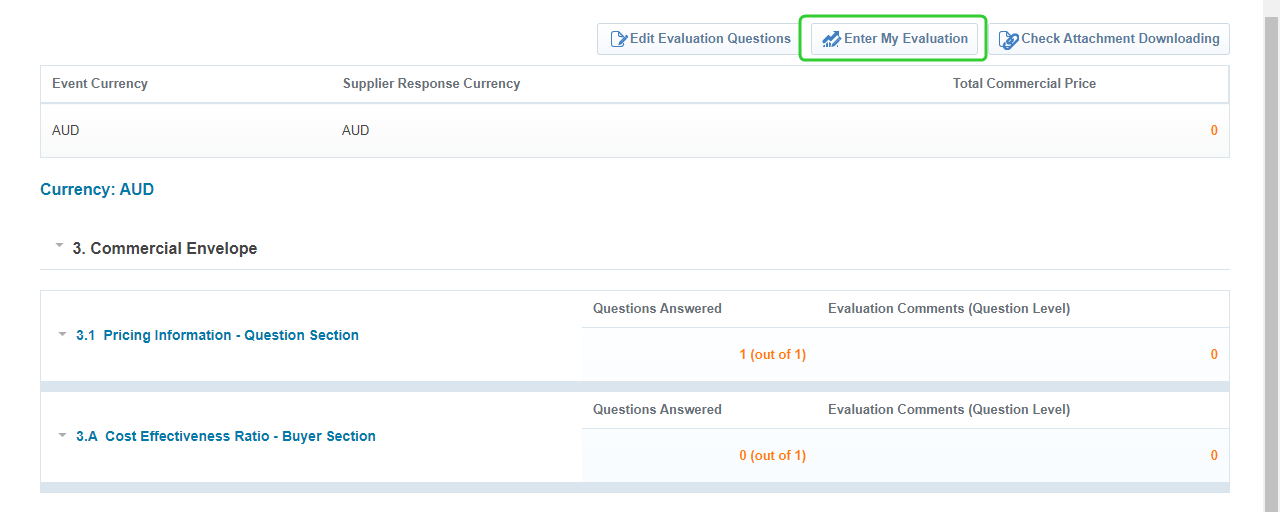Viewport: 1280px width, 512px height.
Task: Click the link icon on Check Attachment Downloading
Action: (1008, 39)
